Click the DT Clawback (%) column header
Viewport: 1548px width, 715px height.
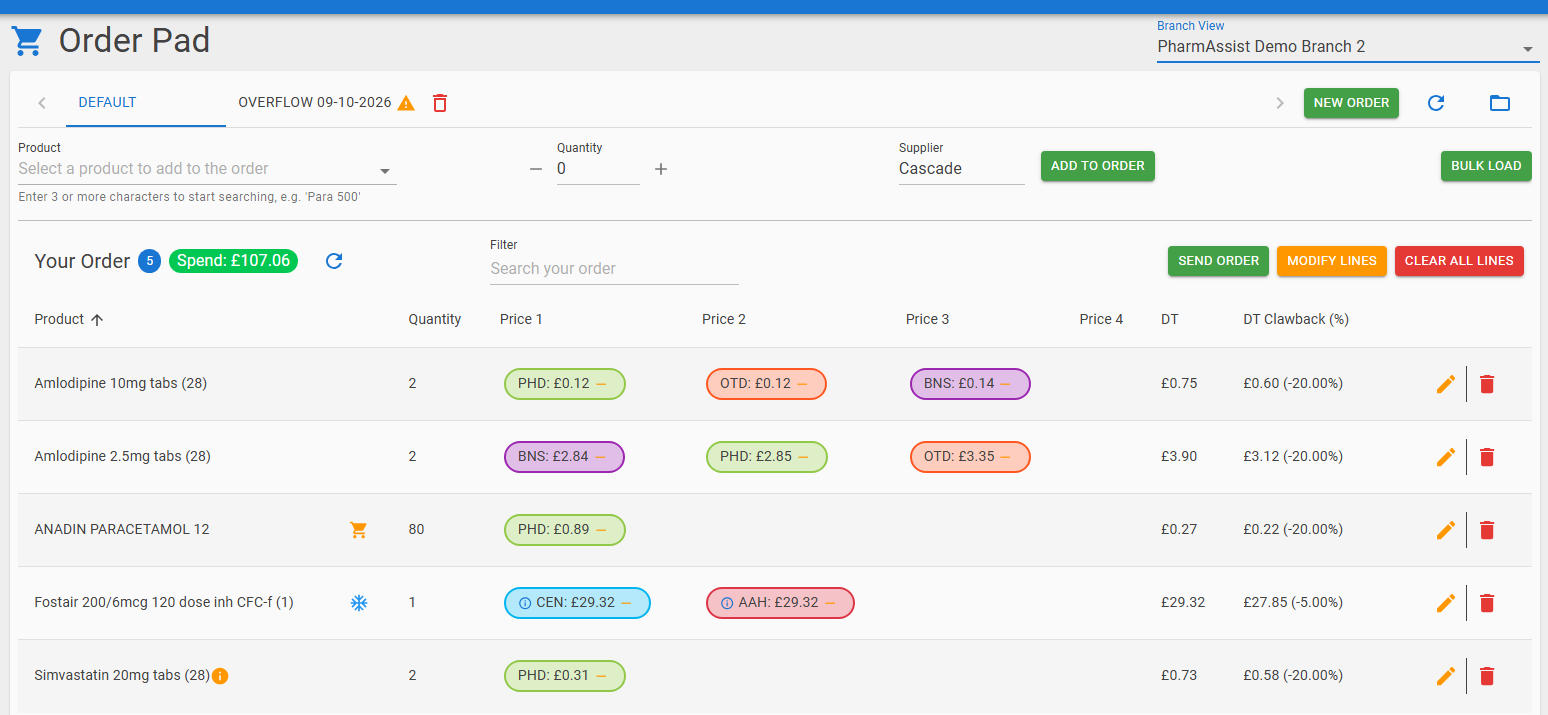point(1296,320)
